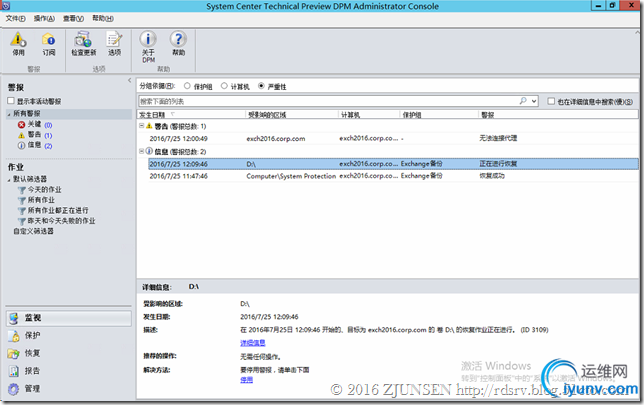Open the 监视 monitoring workspace icon
The width and height of the screenshot is (644, 405).
tap(14, 318)
